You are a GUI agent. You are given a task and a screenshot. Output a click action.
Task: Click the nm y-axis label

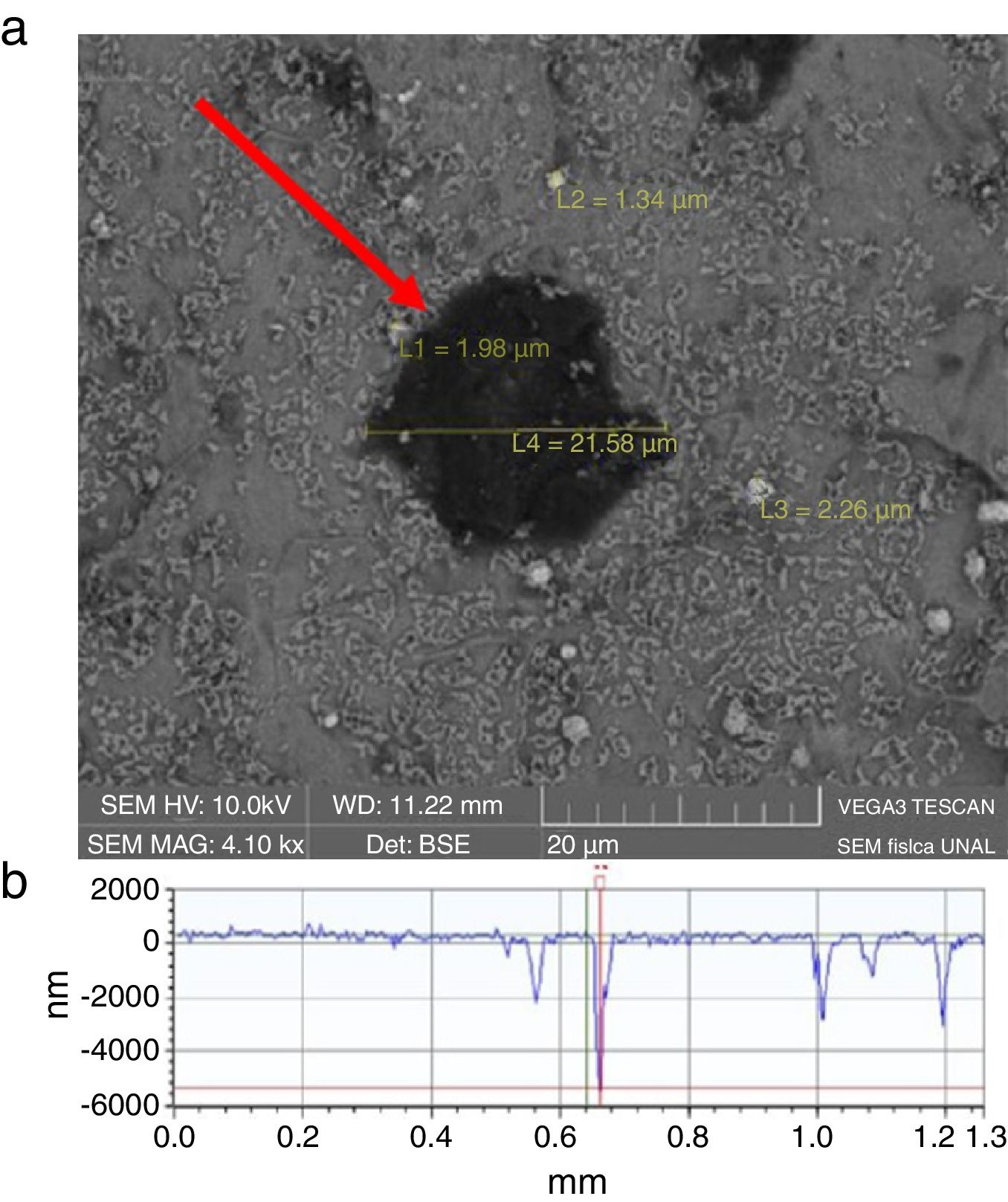[x=56, y=995]
